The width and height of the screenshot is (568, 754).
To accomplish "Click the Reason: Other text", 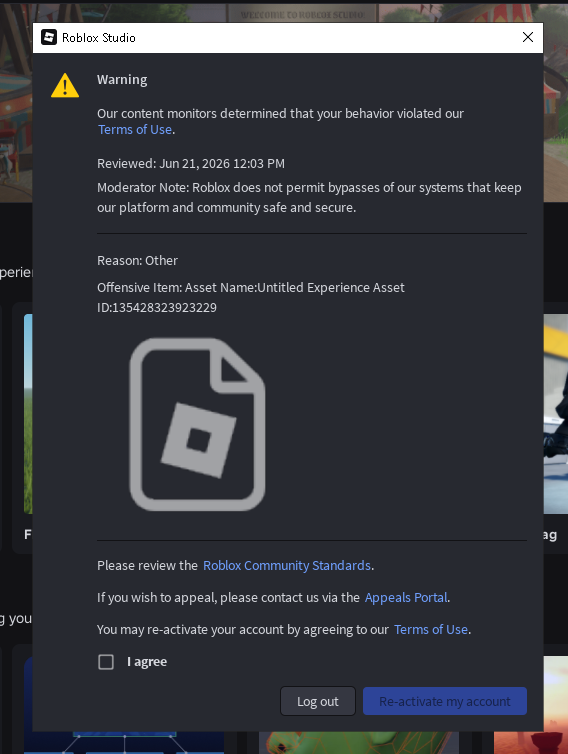I will tap(138, 261).
